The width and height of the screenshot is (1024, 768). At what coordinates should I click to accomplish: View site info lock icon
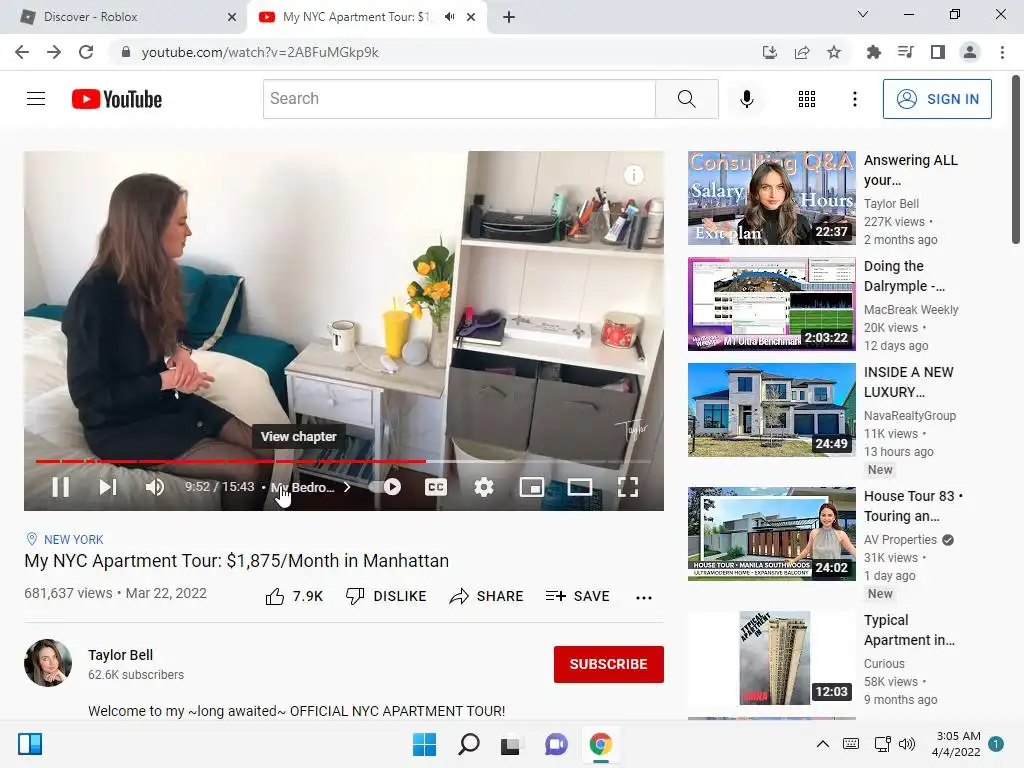[125, 52]
